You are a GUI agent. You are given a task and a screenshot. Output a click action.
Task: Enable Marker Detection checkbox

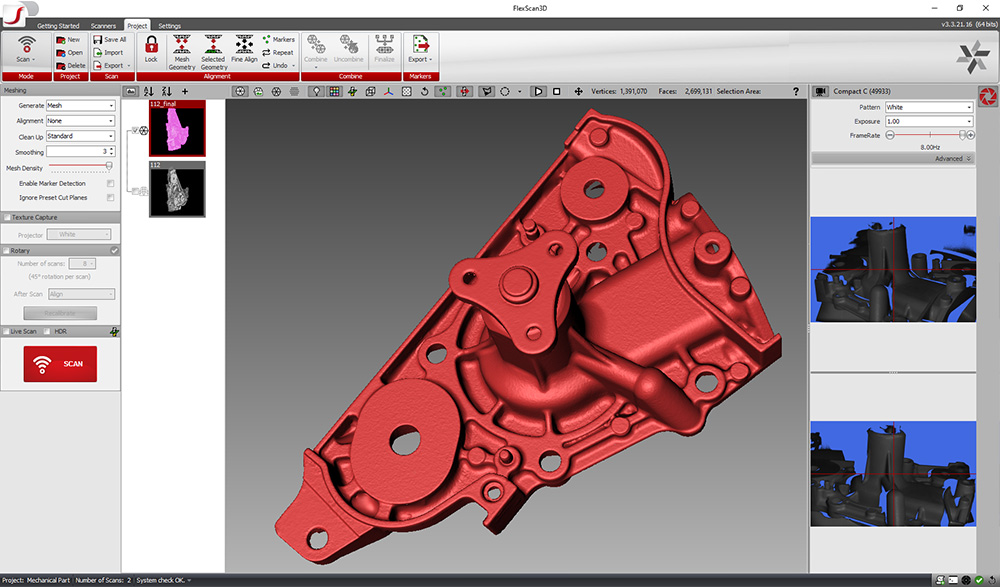(110, 184)
